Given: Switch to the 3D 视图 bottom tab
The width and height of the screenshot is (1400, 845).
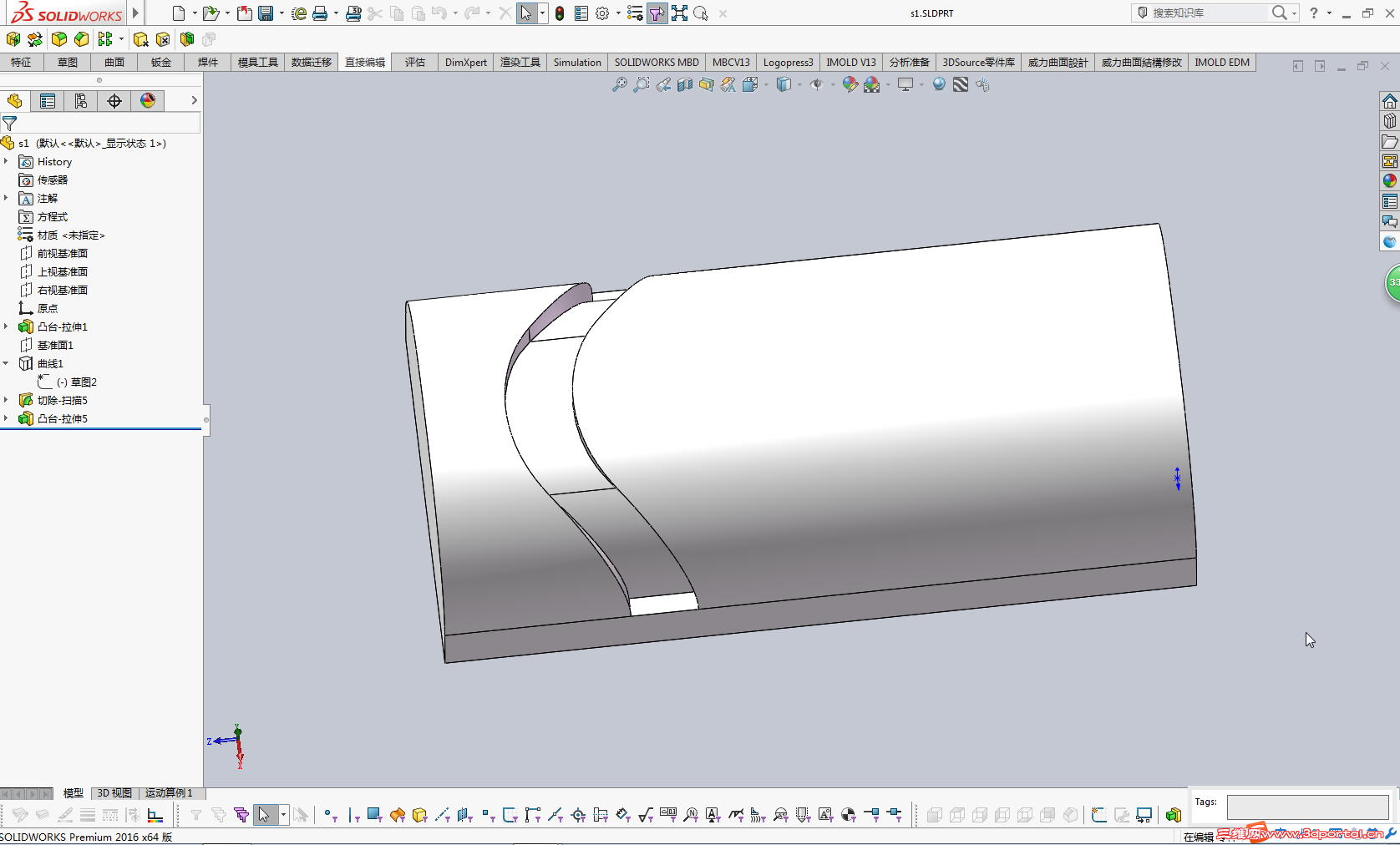Looking at the screenshot, I should (x=114, y=793).
